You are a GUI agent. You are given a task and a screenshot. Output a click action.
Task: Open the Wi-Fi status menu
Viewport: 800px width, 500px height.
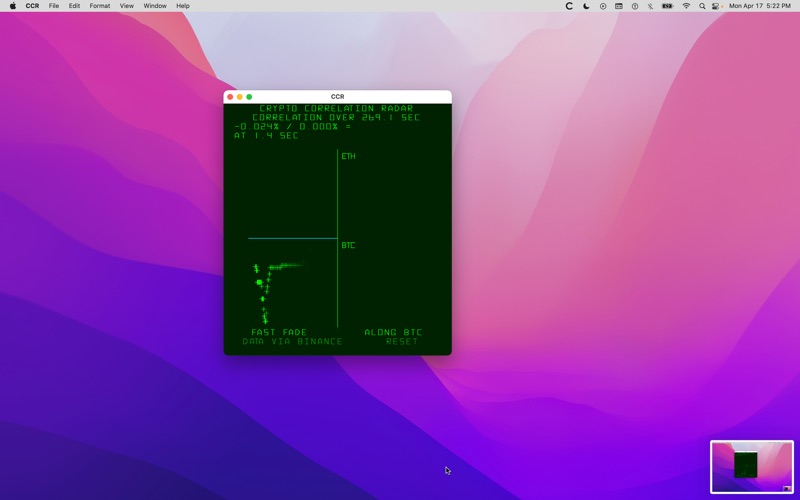pos(686,6)
